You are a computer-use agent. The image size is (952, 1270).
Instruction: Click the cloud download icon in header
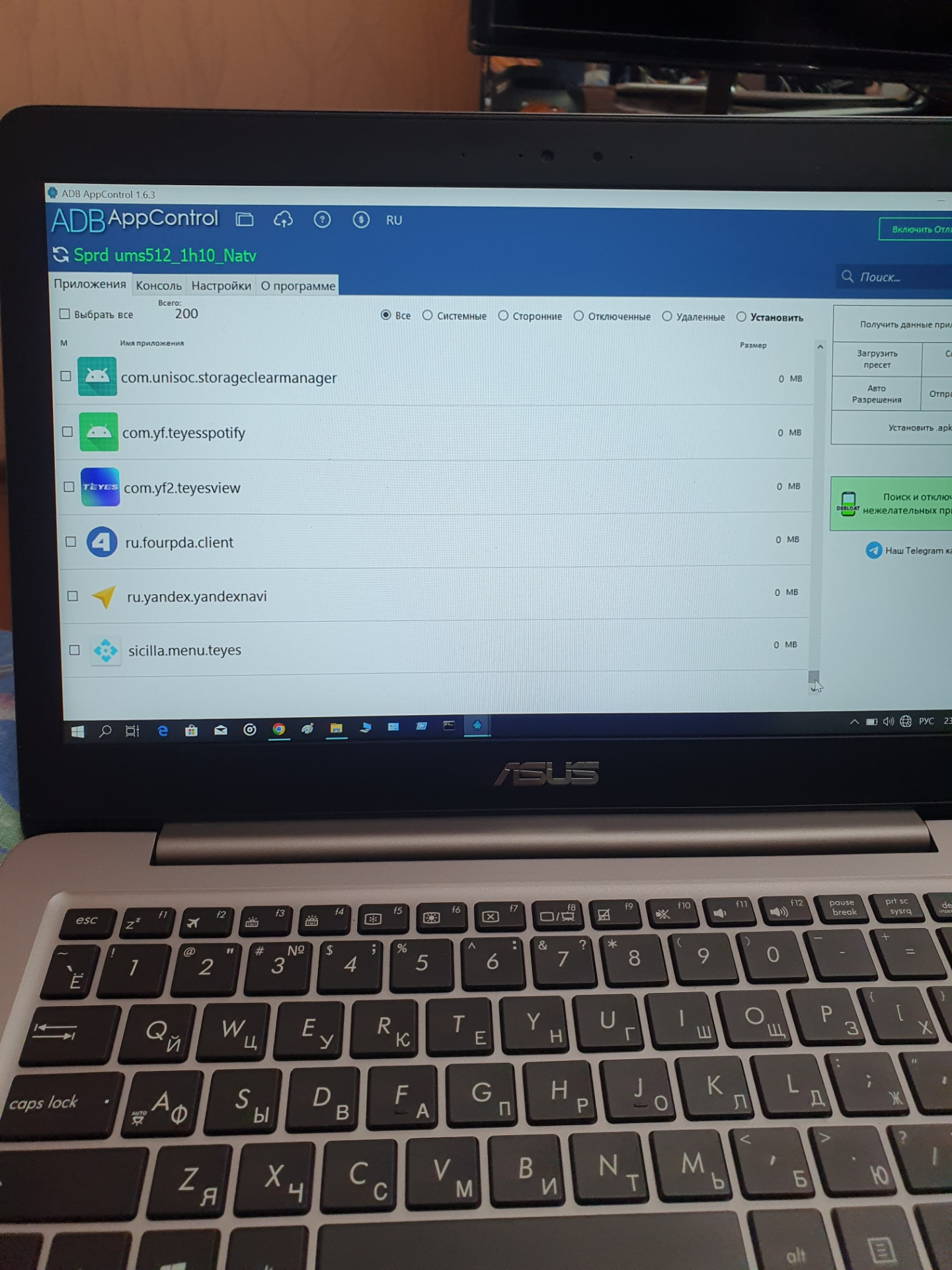[284, 220]
